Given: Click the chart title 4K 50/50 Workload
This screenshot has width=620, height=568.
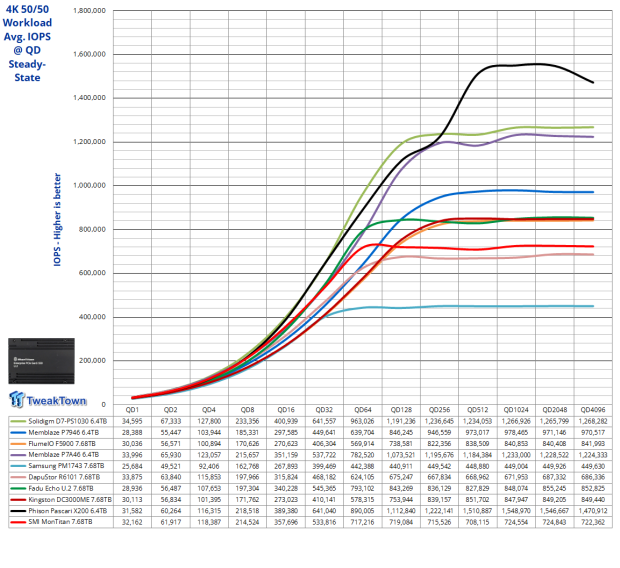Looking at the screenshot, I should click(27, 16).
